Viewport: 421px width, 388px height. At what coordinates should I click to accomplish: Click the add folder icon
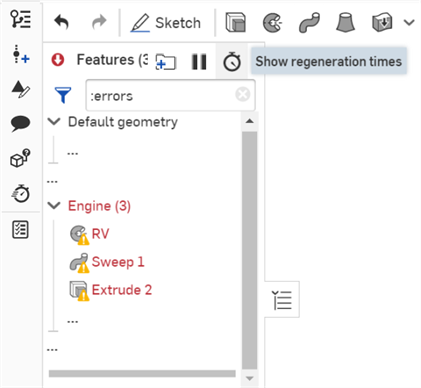point(166,62)
